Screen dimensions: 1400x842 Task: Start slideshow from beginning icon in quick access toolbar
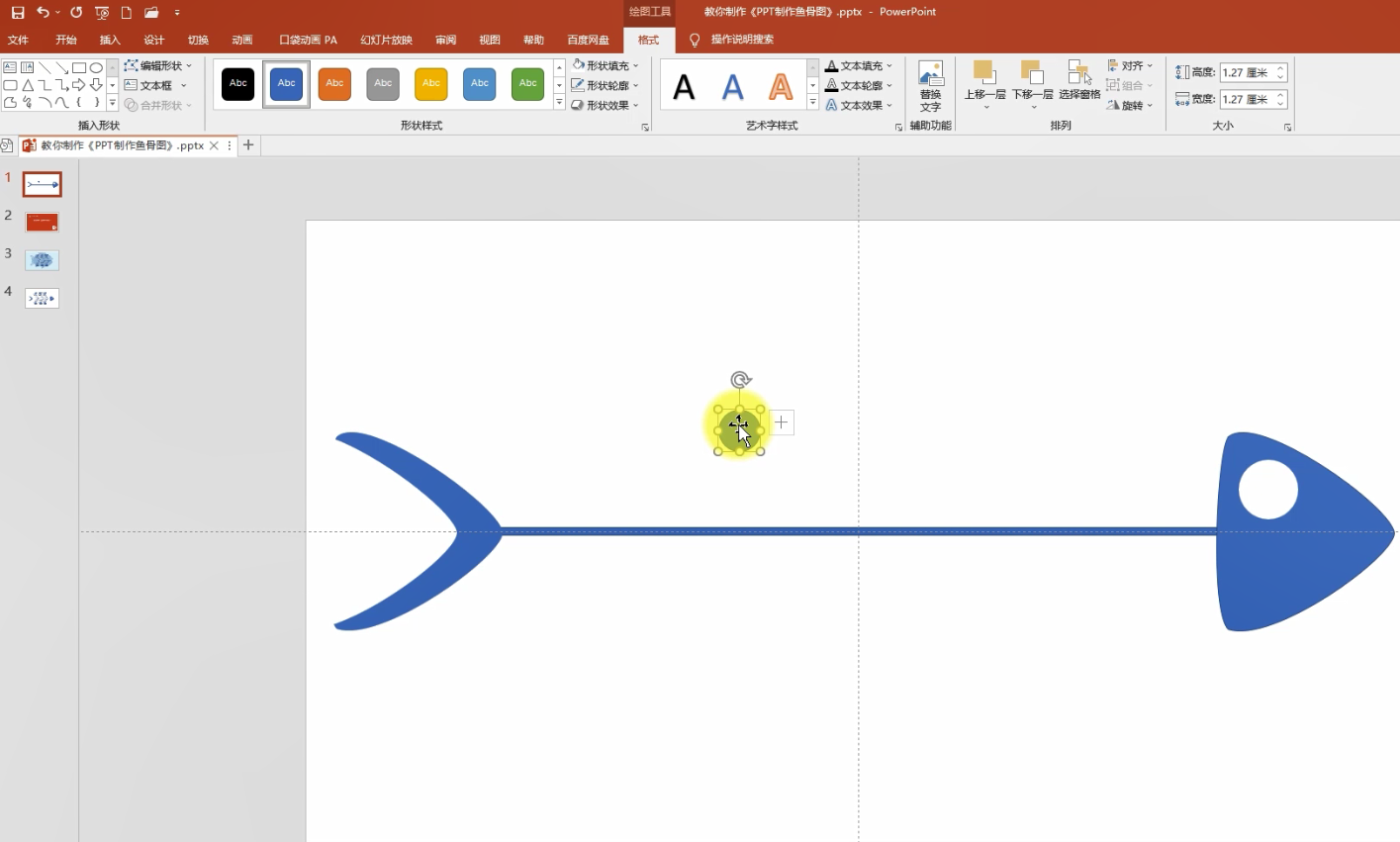pos(102,13)
